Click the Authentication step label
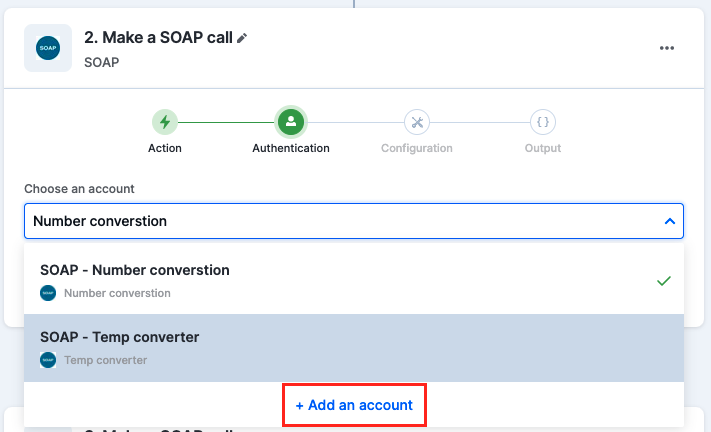This screenshot has height=432, width=711. click(x=291, y=148)
